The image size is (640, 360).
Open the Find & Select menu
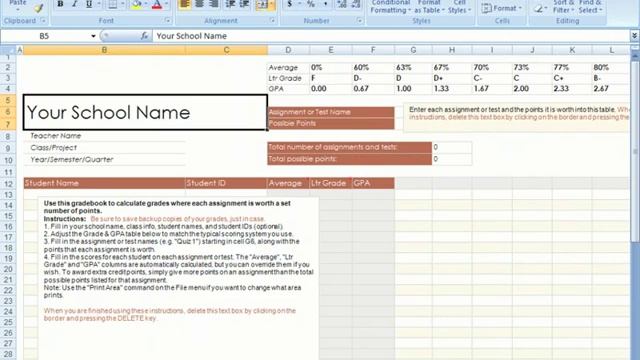590,6
